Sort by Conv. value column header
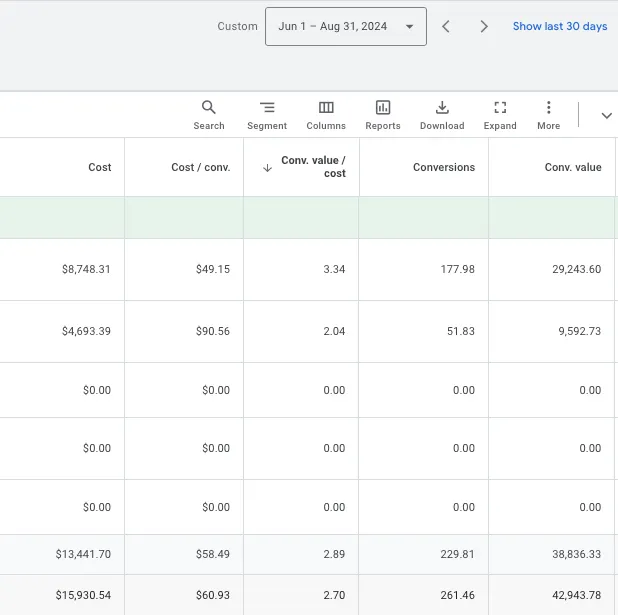The height and width of the screenshot is (615, 618). coord(572,167)
